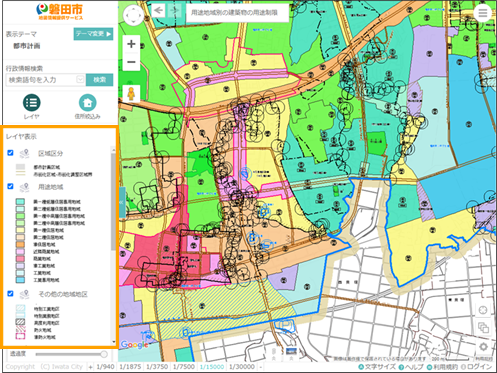Zoom out with the minus button
497x373 pixels.
pyautogui.click(x=131, y=62)
